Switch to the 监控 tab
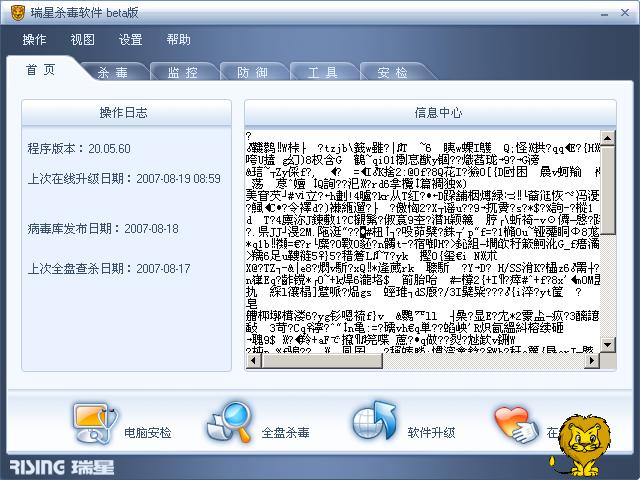This screenshot has height=480, width=640. click(183, 73)
